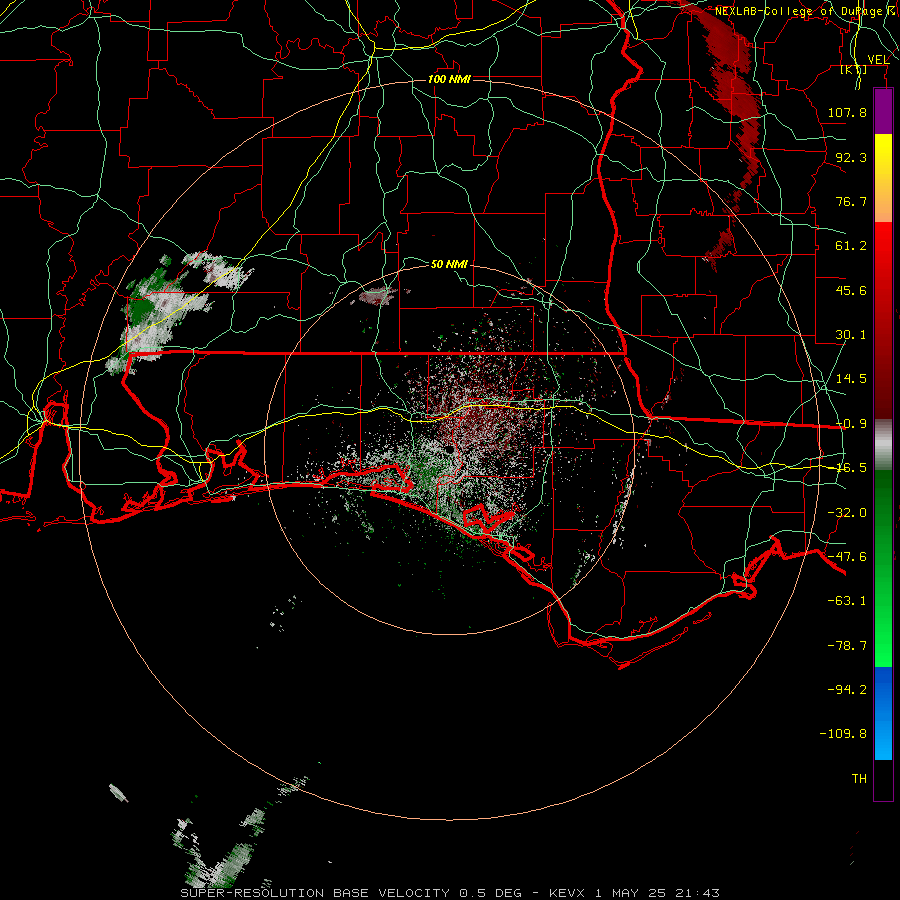900x900 pixels.
Task: Click the -63.1 velocity scale value
Action: (847, 601)
